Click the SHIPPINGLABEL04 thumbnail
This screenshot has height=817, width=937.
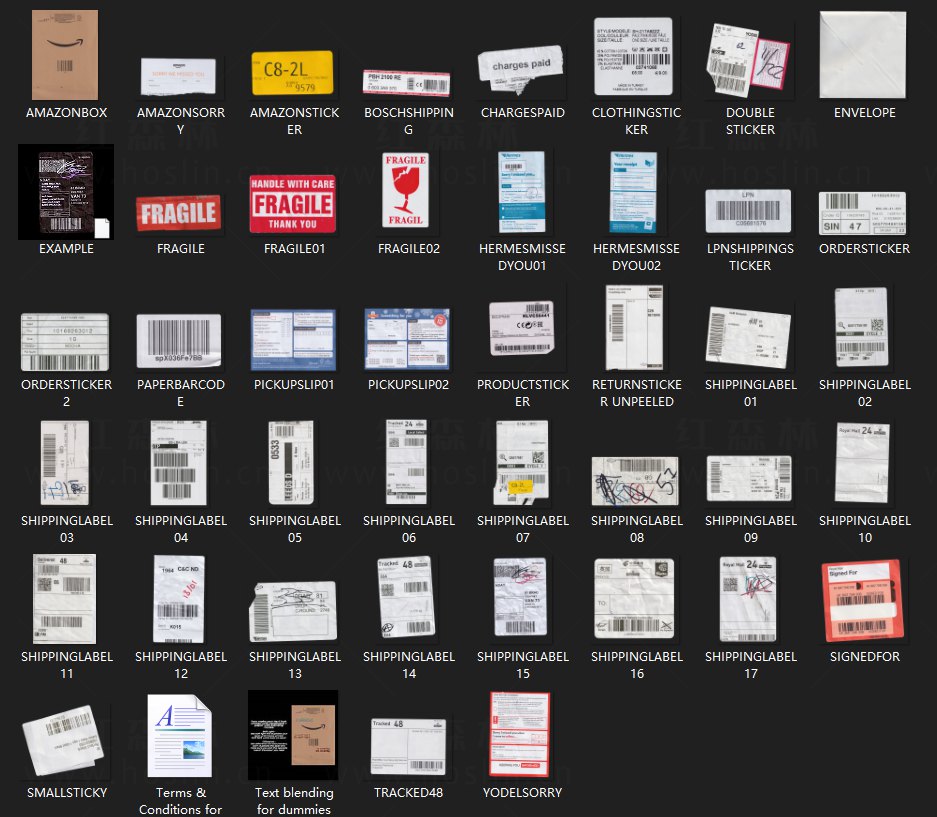(179, 463)
